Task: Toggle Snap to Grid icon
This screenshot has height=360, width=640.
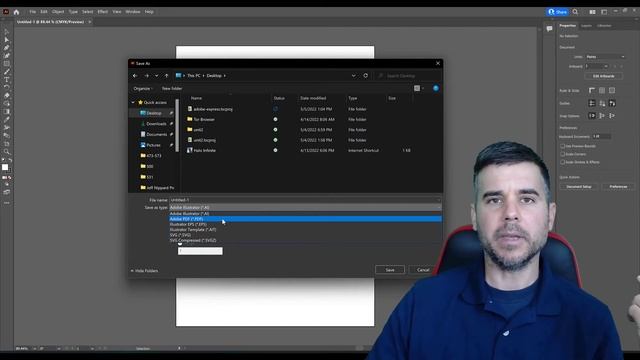Action: click(x=612, y=116)
